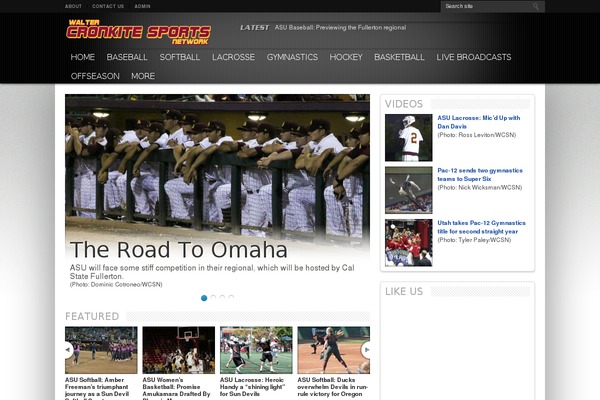Go to the BASEBALL section
Screen dimensions: 600x400
pos(127,57)
